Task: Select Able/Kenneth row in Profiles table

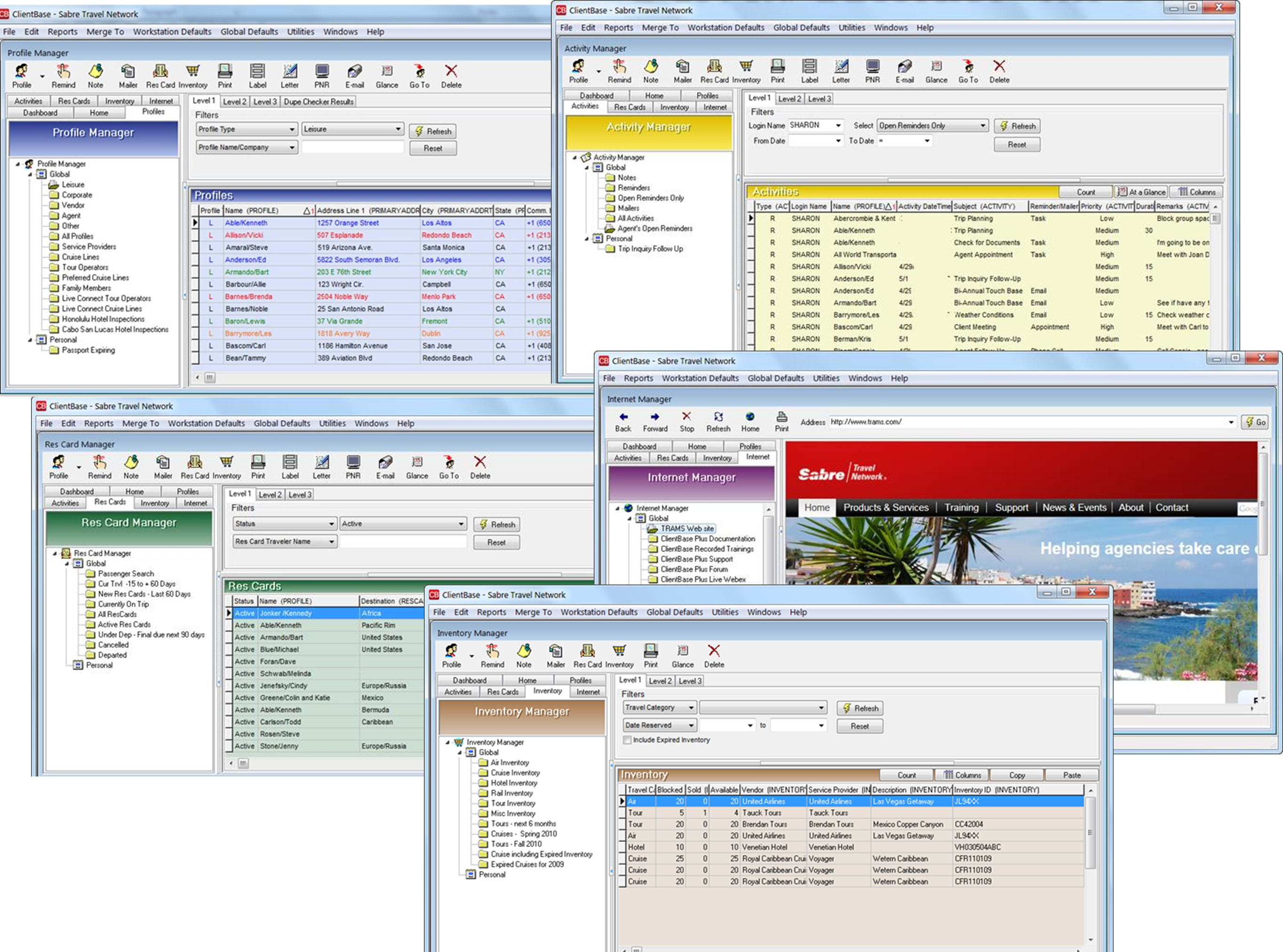Action: tap(375, 223)
